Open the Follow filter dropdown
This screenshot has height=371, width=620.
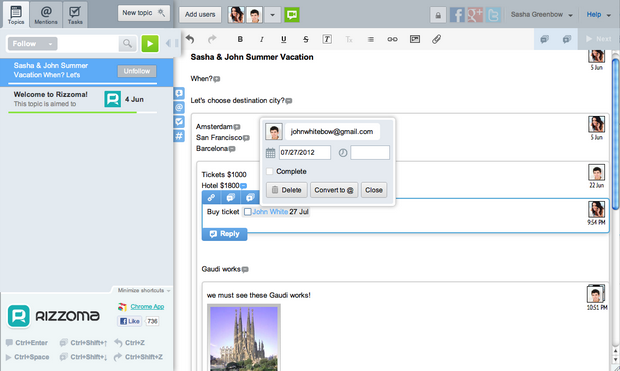click(32, 44)
